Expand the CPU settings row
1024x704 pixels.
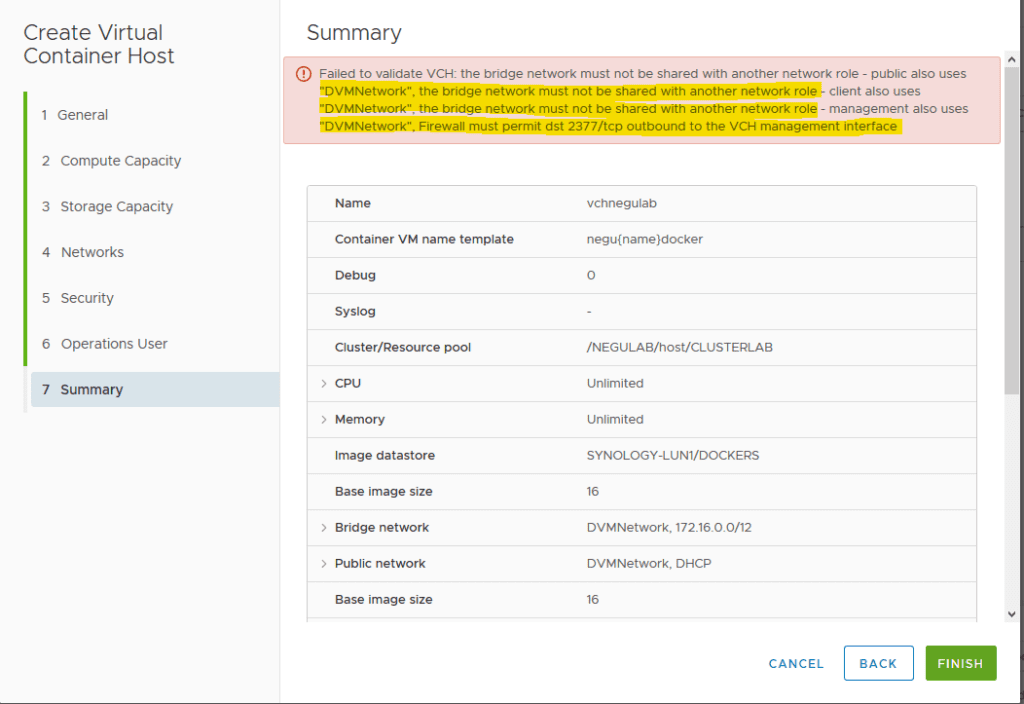(322, 383)
